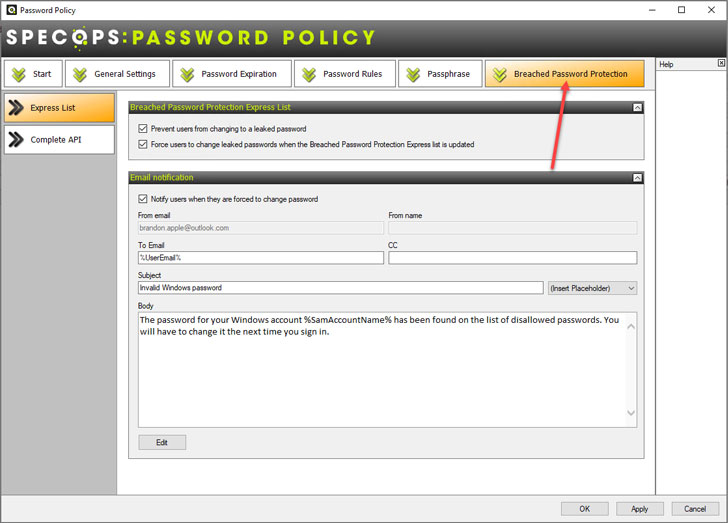This screenshot has height=523, width=728.
Task: Collapse the Email notification section
Action: click(637, 178)
